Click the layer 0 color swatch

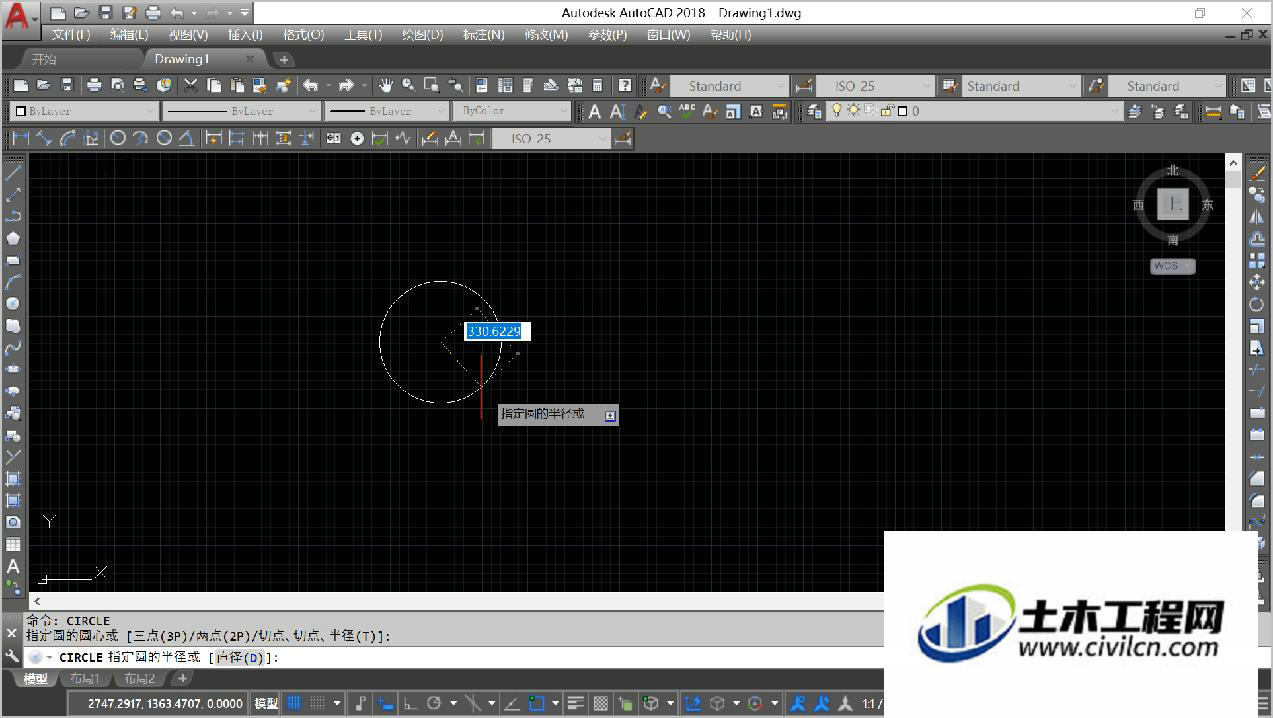[901, 111]
